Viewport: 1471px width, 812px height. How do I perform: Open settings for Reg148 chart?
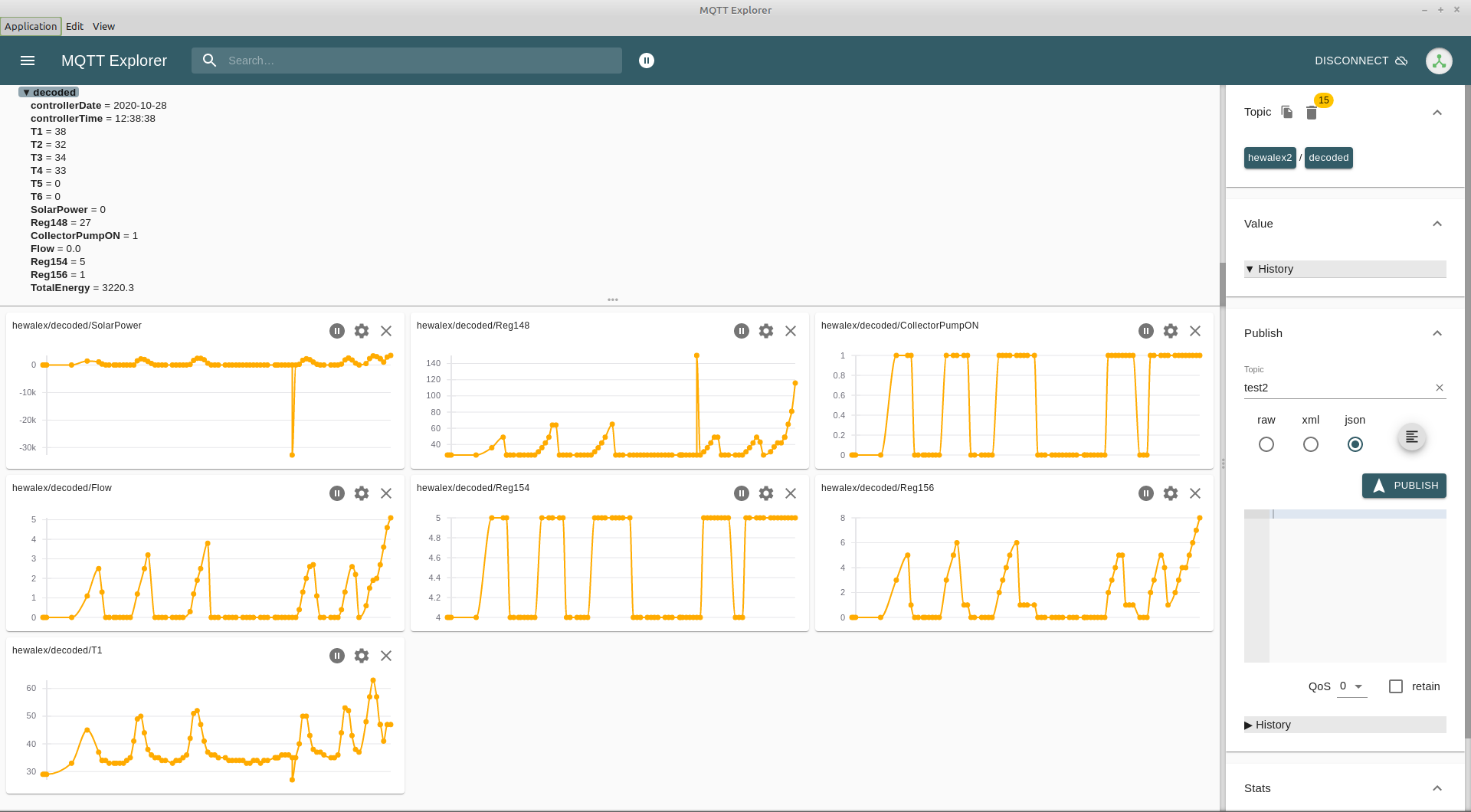click(766, 331)
